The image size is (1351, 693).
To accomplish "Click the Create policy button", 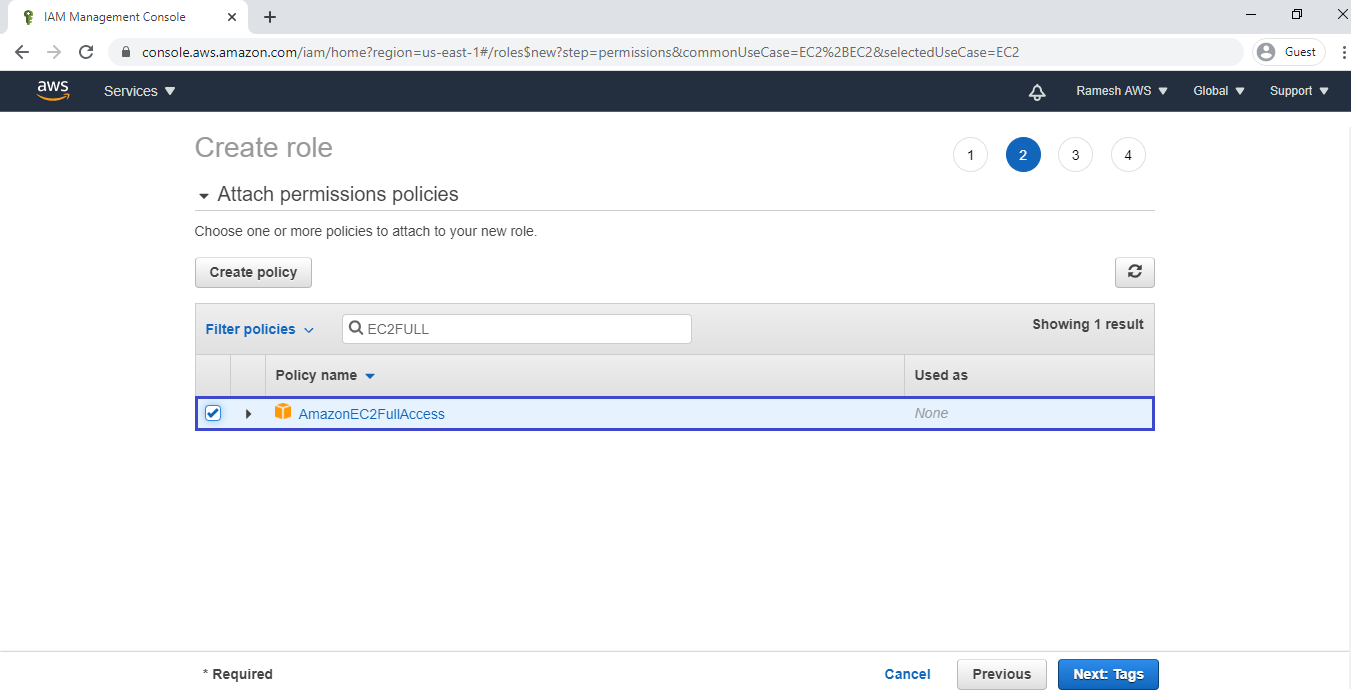I will click(253, 272).
